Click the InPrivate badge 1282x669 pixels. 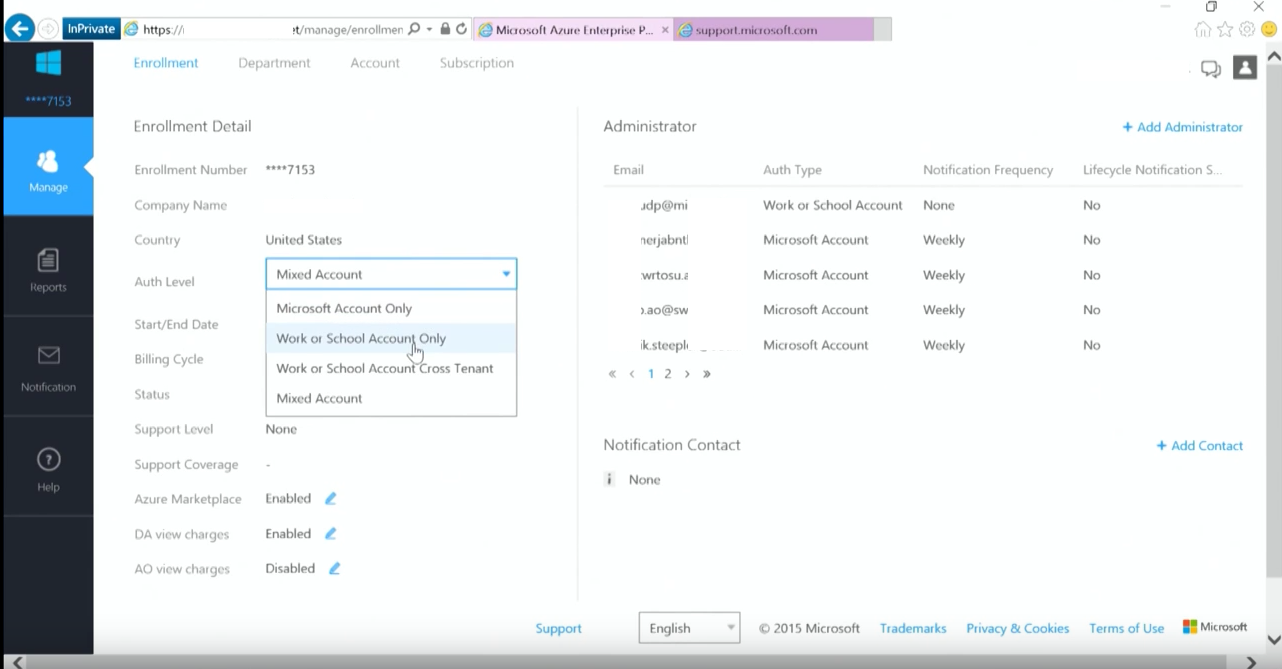tap(90, 29)
